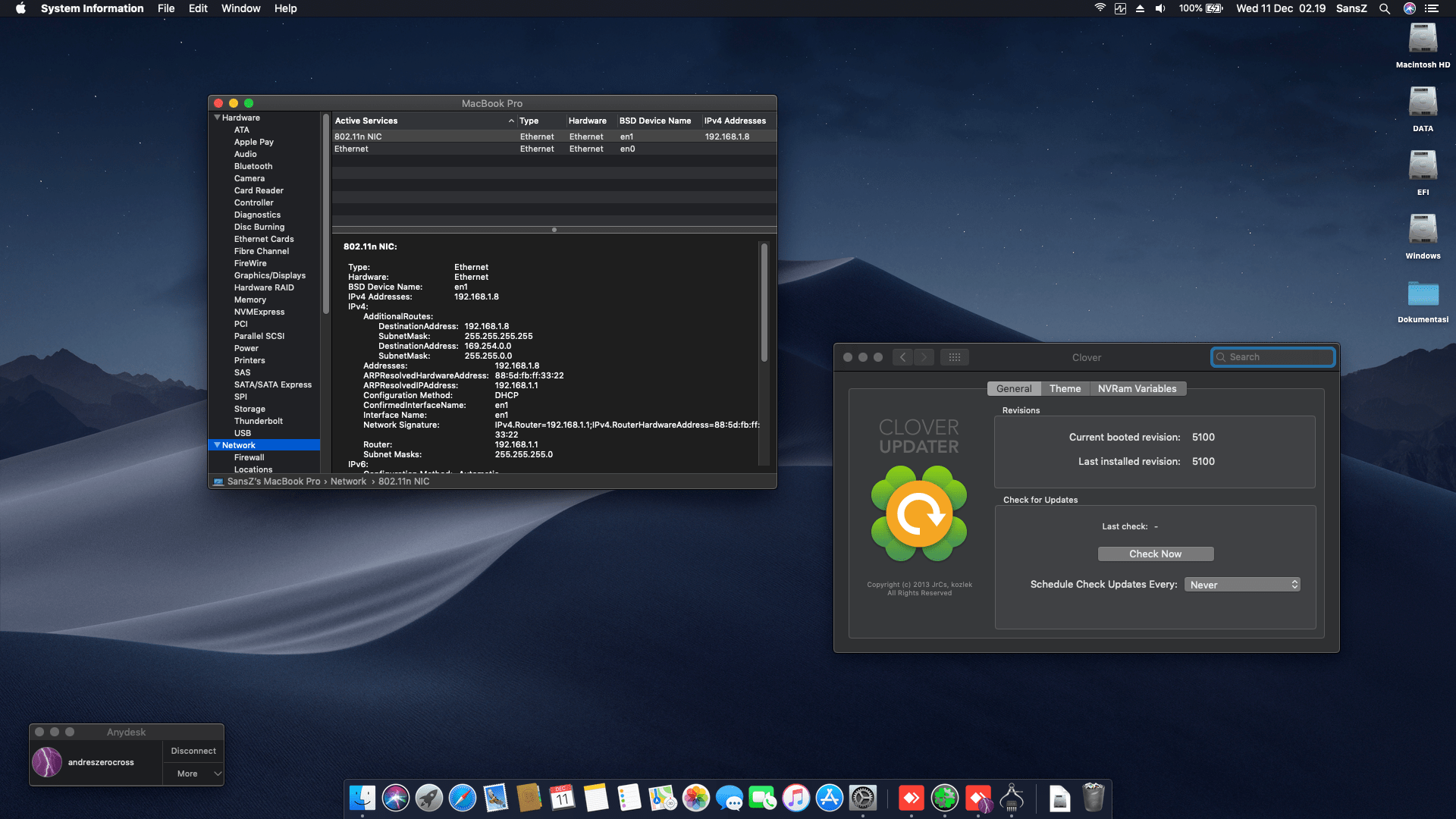Collapse the Hardware section disclosure triangle
Screen dimensions: 1456x819
pyautogui.click(x=218, y=118)
